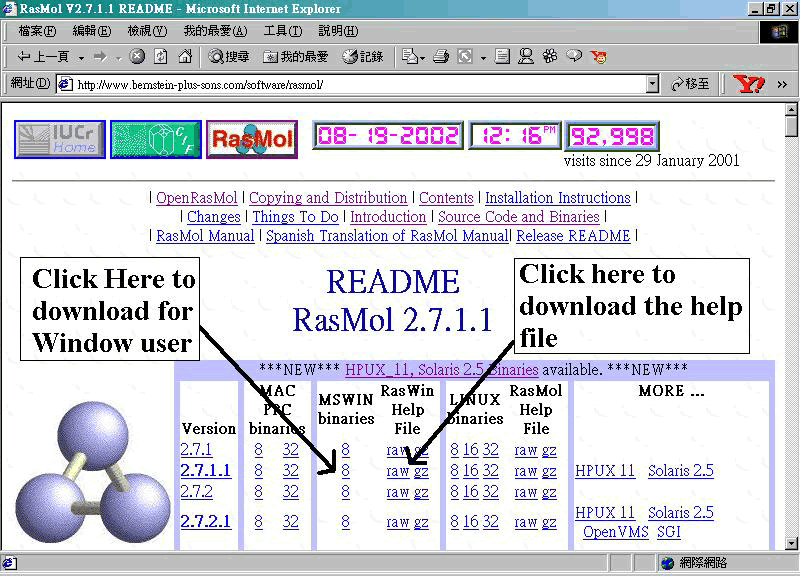Open the Mail icon dropdown arrow

point(422,58)
